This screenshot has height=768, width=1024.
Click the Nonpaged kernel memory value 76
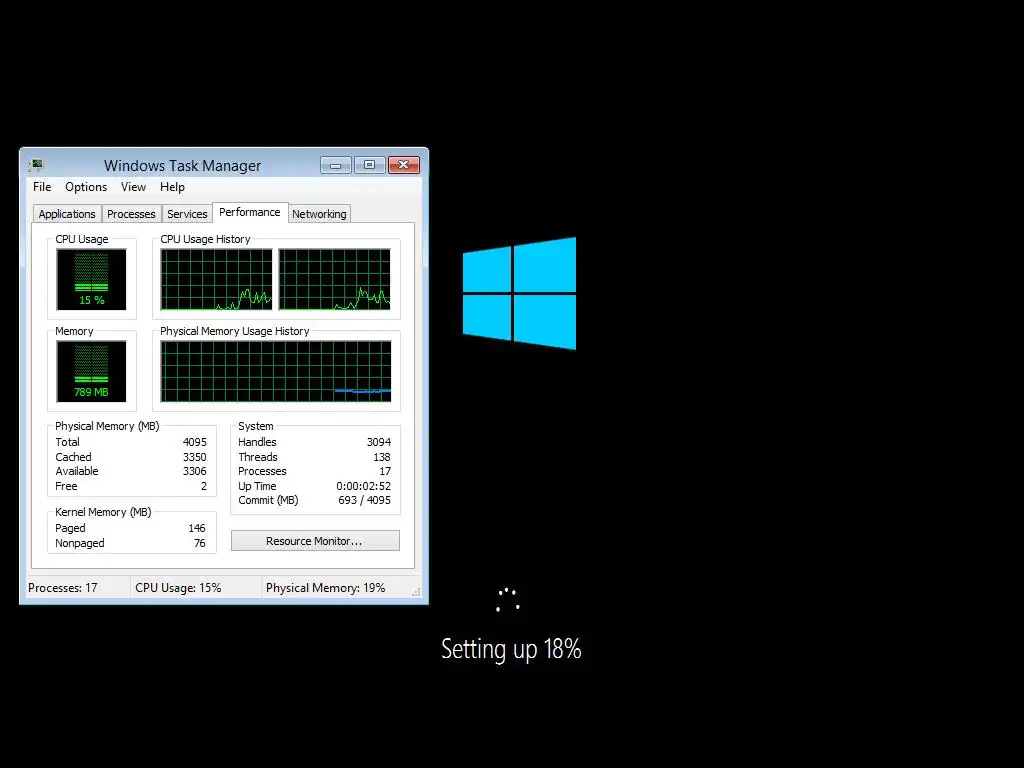200,543
